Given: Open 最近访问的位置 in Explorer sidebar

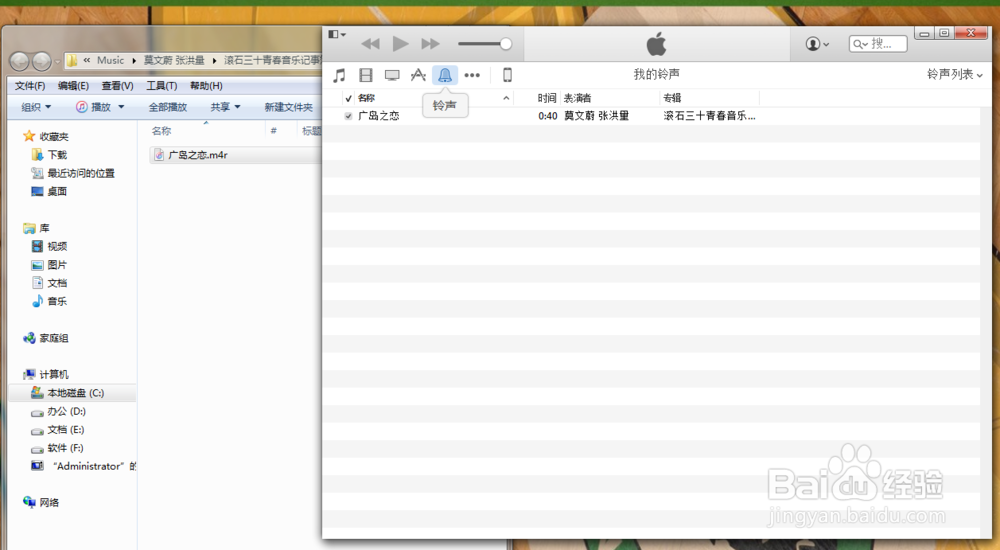Looking at the screenshot, I should point(73,174).
